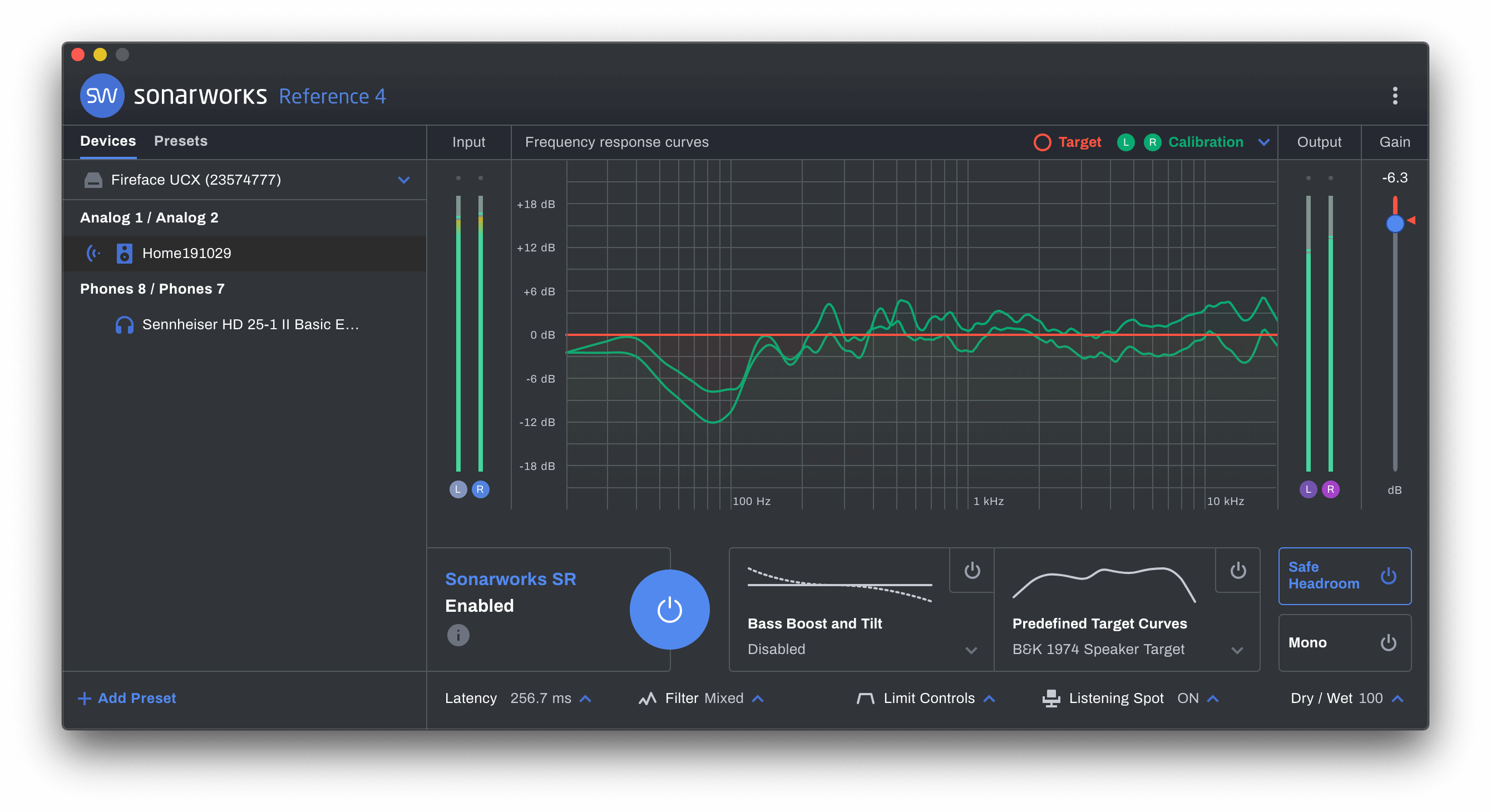The image size is (1491, 812).
Task: Expand the Fireface UCX device dropdown
Action: 403,180
